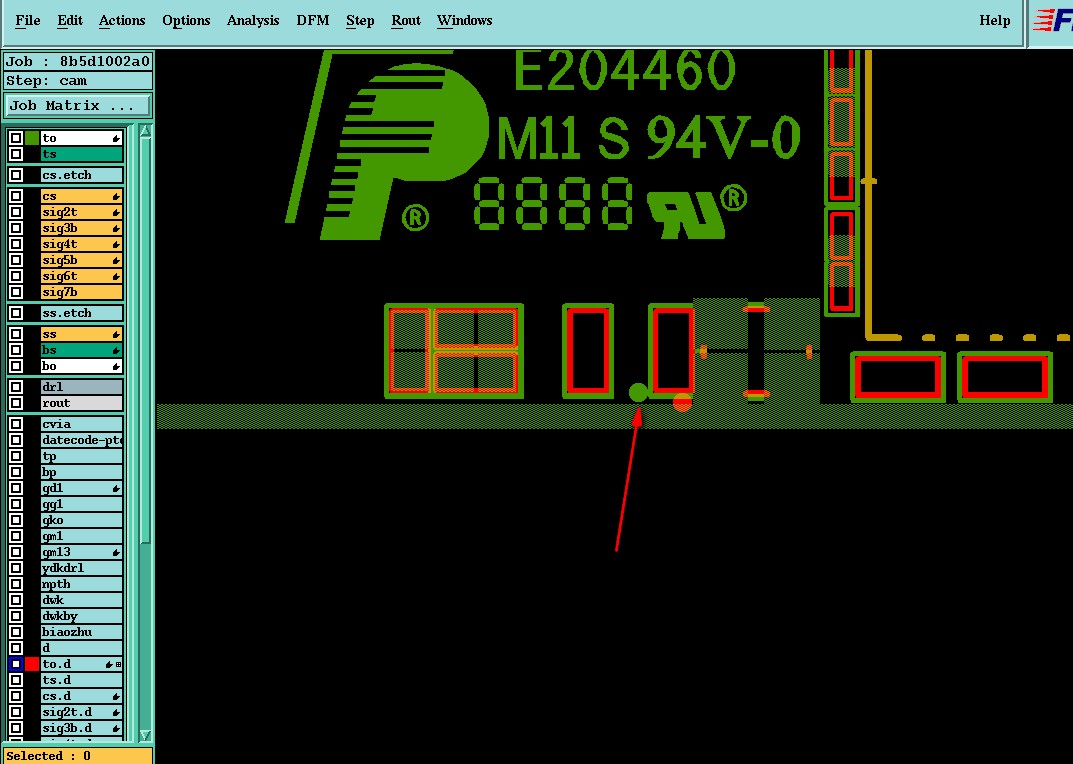Tick the checkbox for the to layer
The image size is (1073, 764).
[x=16, y=138]
